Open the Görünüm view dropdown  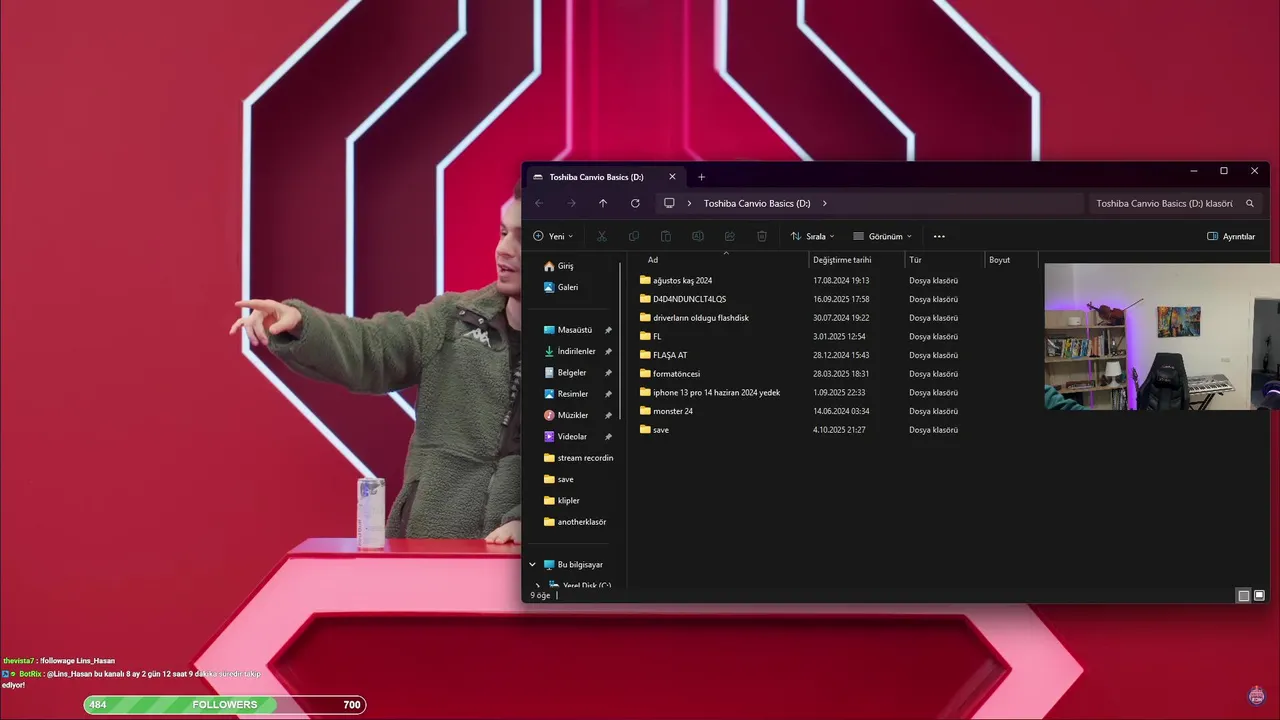tap(882, 236)
